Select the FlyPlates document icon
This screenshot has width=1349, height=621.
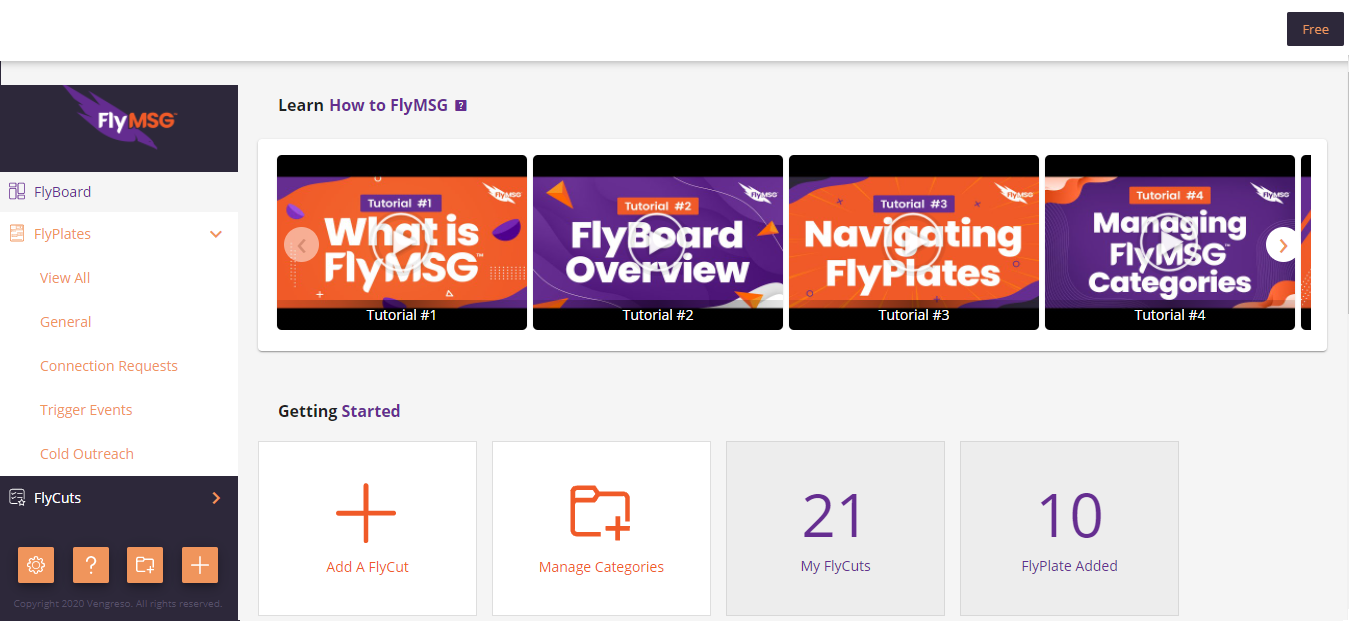pyautogui.click(x=16, y=233)
